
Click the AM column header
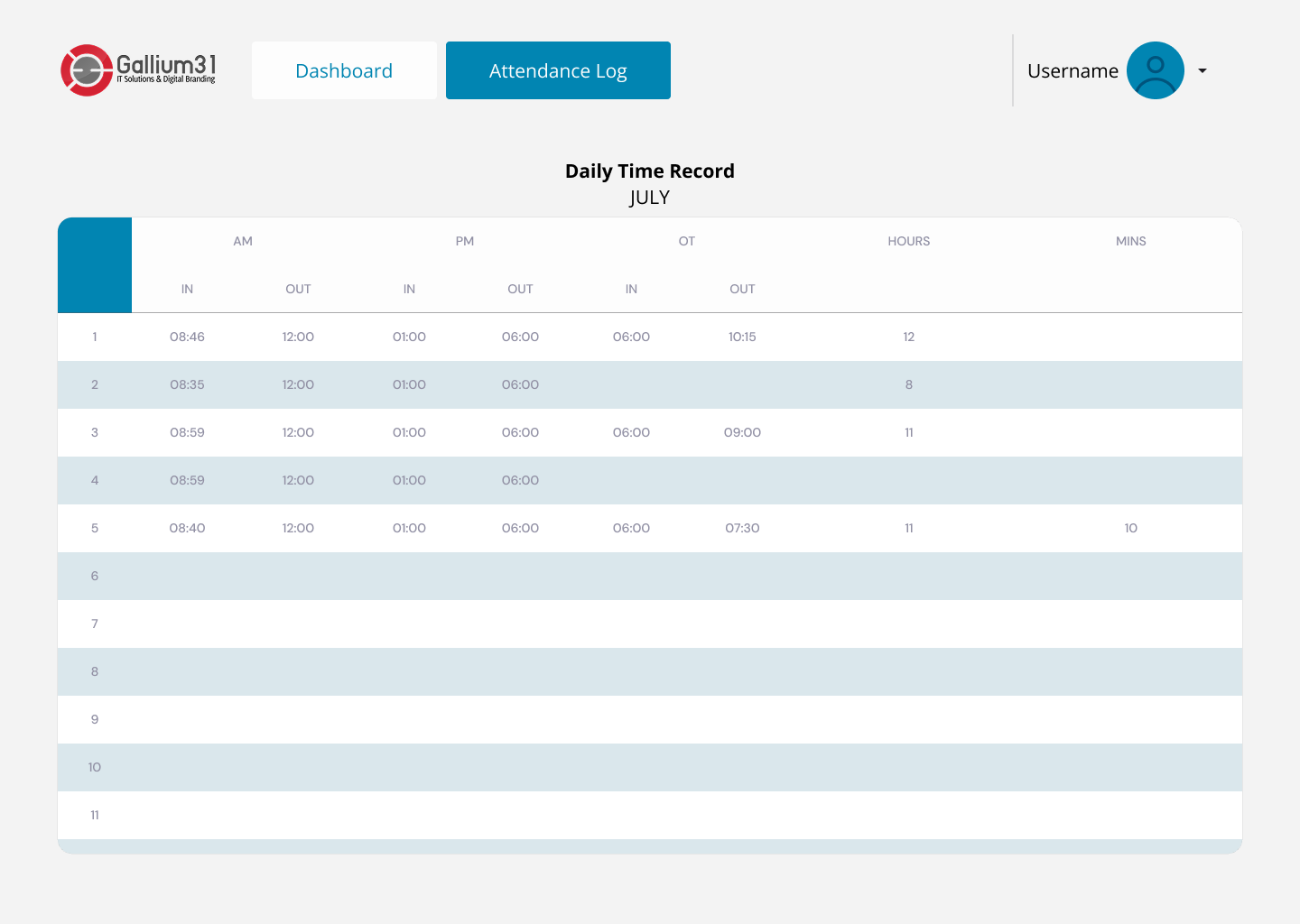(242, 241)
